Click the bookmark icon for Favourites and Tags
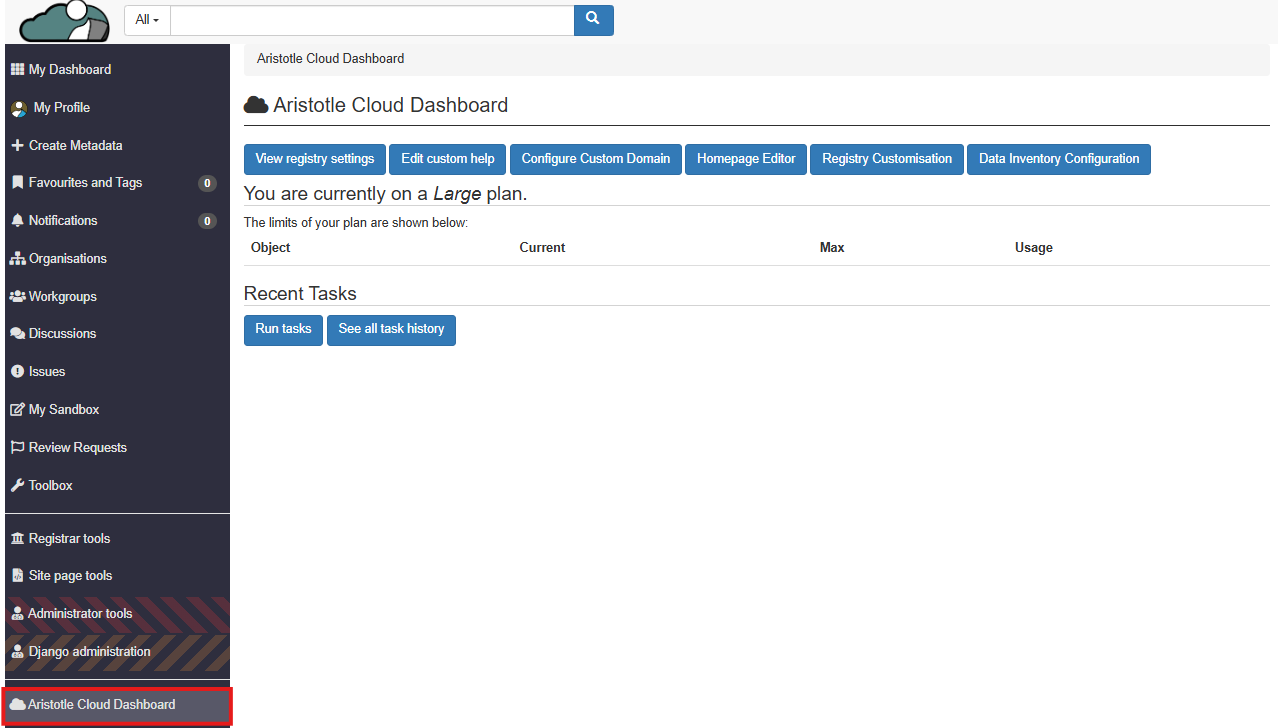 pos(17,183)
